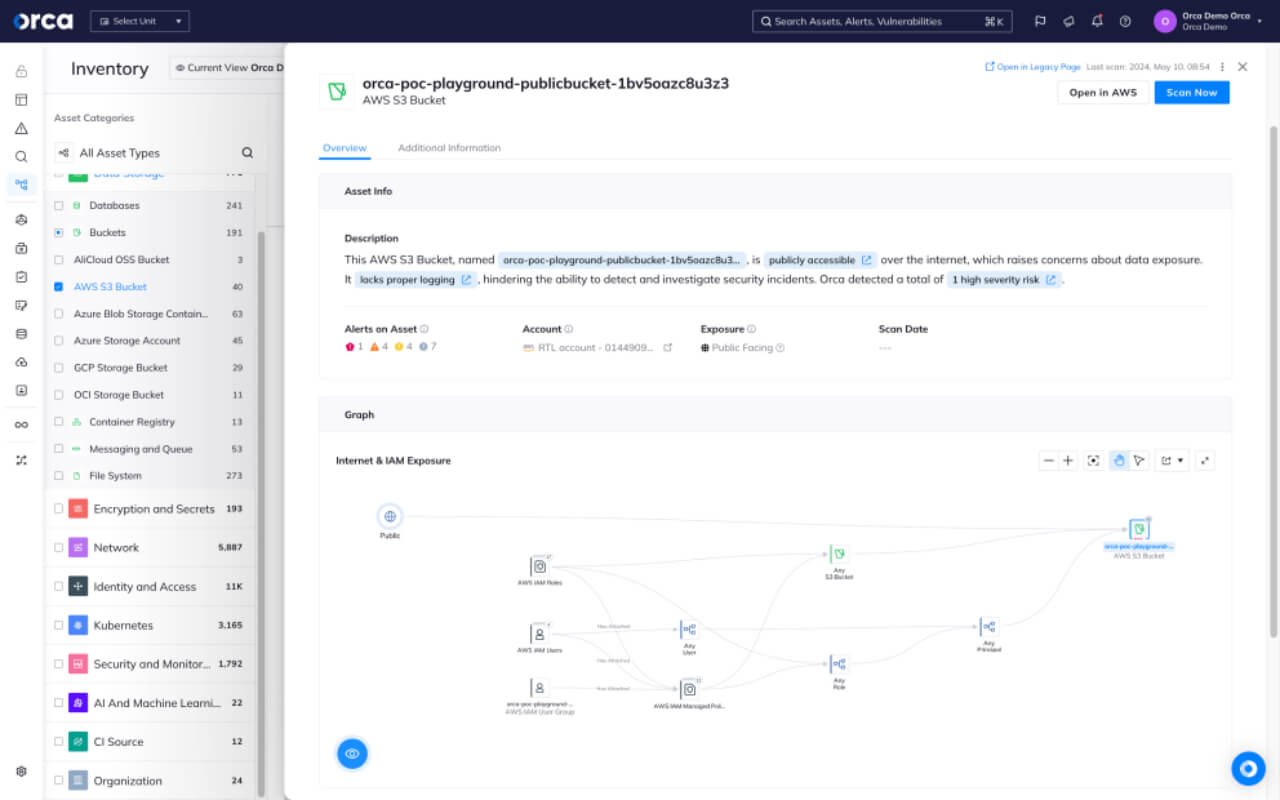Click the Current View button
This screenshot has width=1280, height=800.
pos(227,68)
